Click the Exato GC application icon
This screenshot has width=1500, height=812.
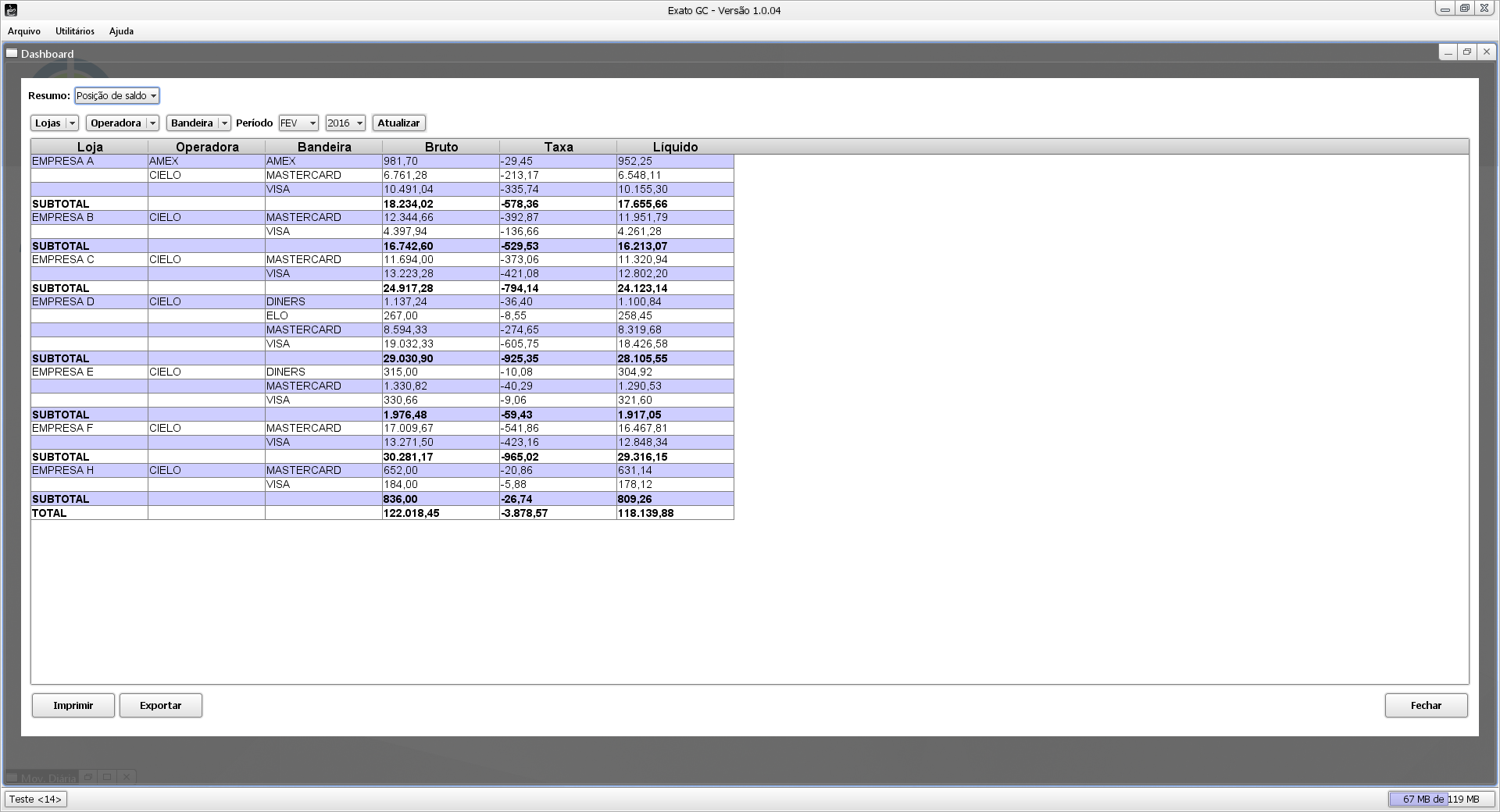coord(11,10)
